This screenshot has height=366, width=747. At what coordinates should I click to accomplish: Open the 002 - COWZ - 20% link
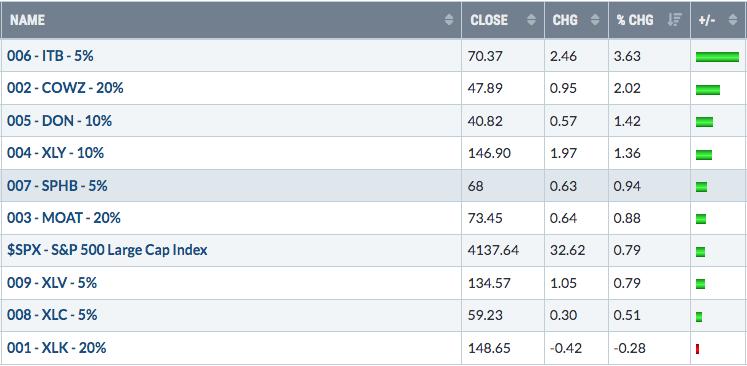click(65, 88)
